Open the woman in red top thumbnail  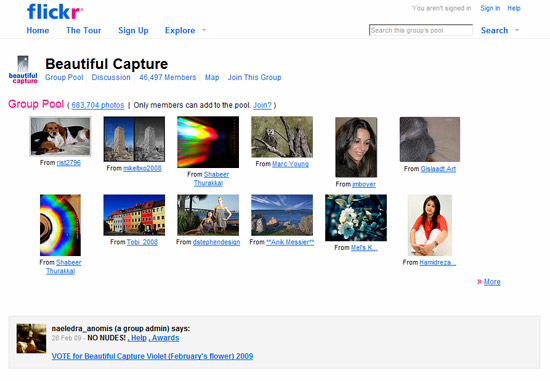coord(430,225)
